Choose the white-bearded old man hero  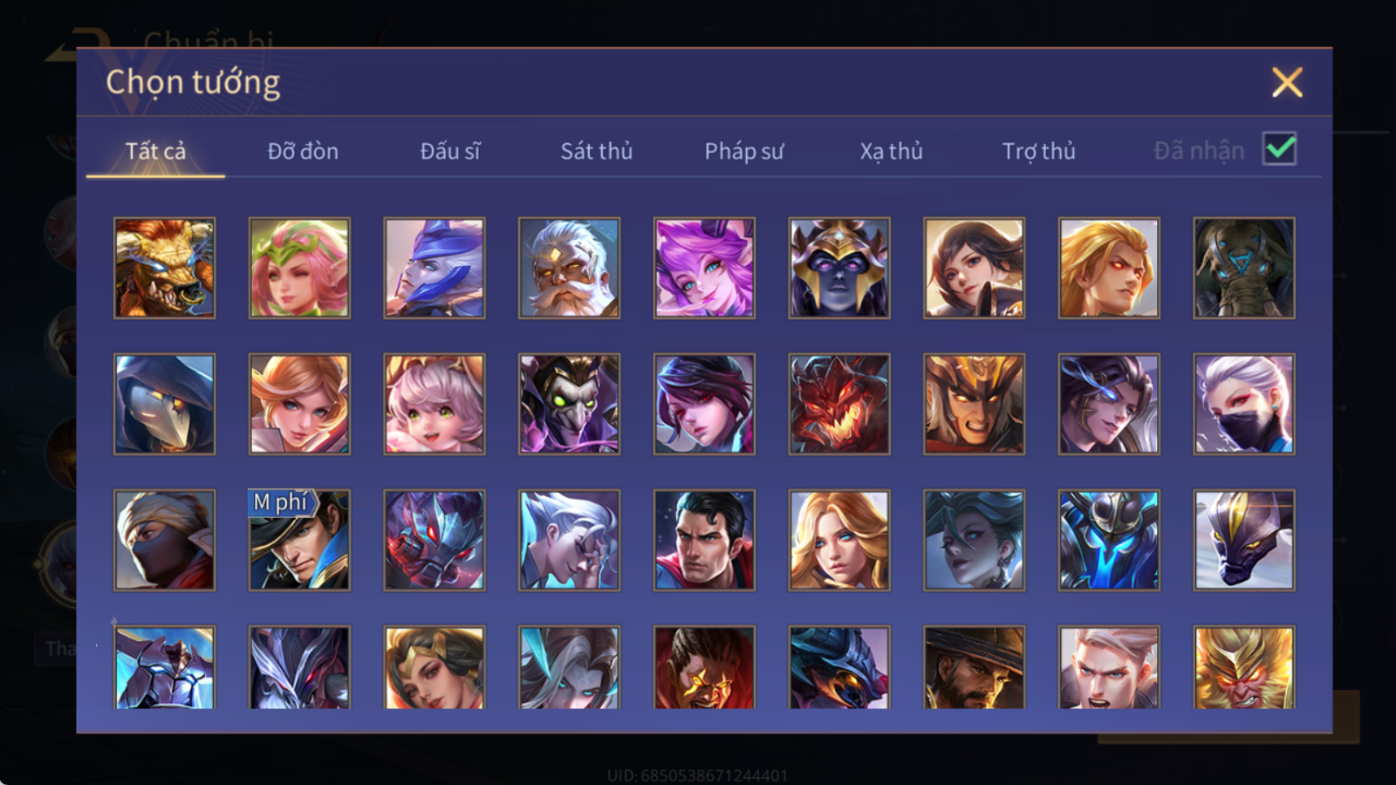click(569, 268)
